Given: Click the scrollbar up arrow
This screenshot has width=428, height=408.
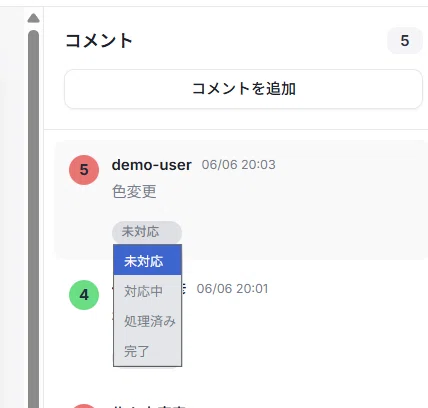Looking at the screenshot, I should (x=33, y=18).
